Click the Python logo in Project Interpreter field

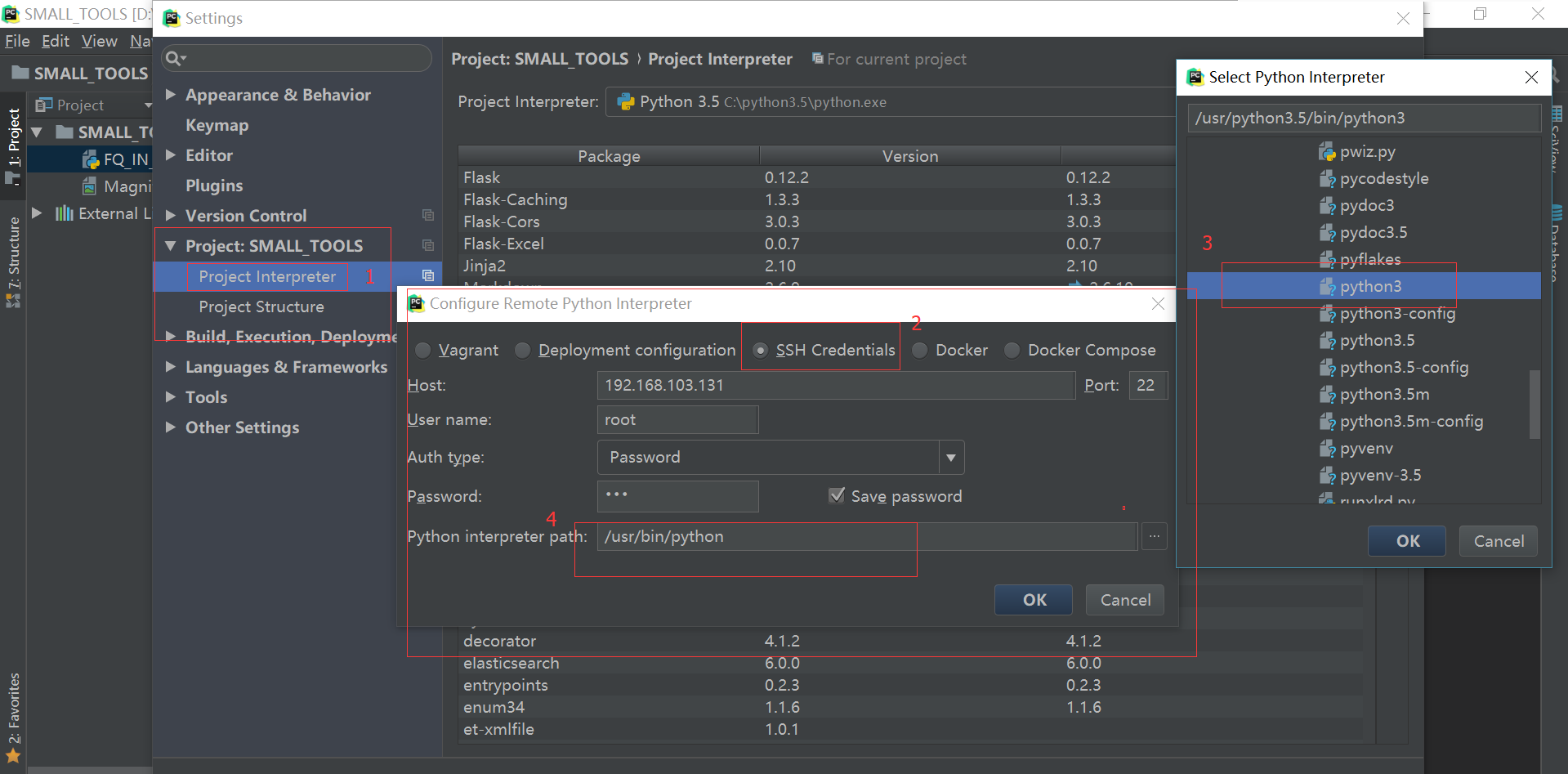(x=626, y=102)
